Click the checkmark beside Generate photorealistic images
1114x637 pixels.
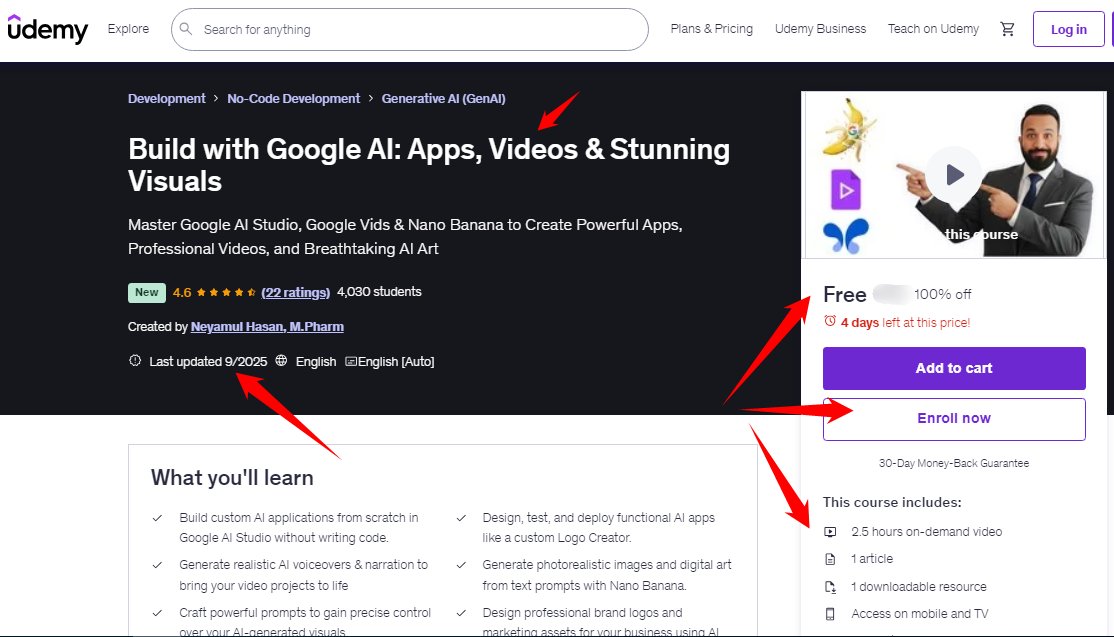[x=461, y=565]
